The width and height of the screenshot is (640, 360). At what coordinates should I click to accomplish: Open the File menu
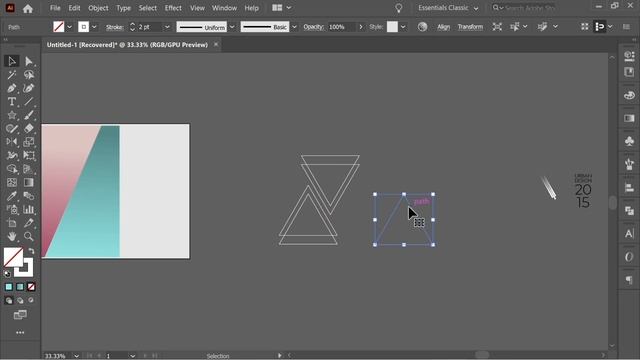[x=55, y=8]
